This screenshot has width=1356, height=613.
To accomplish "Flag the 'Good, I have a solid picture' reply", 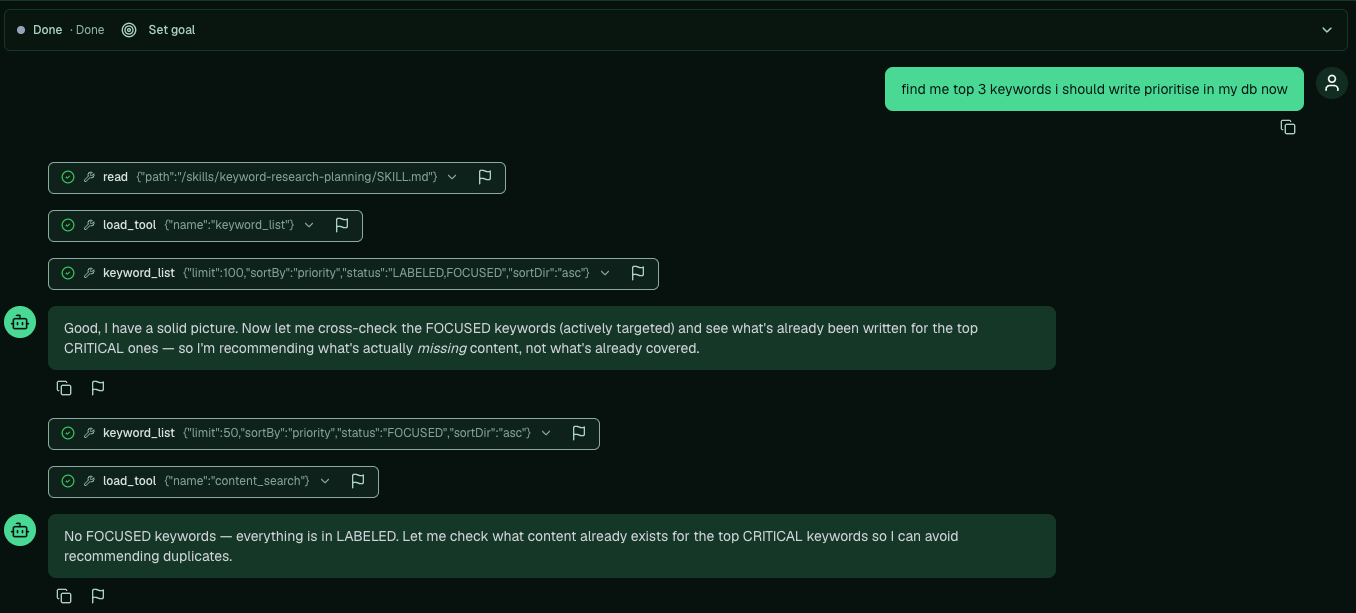I will point(98,388).
